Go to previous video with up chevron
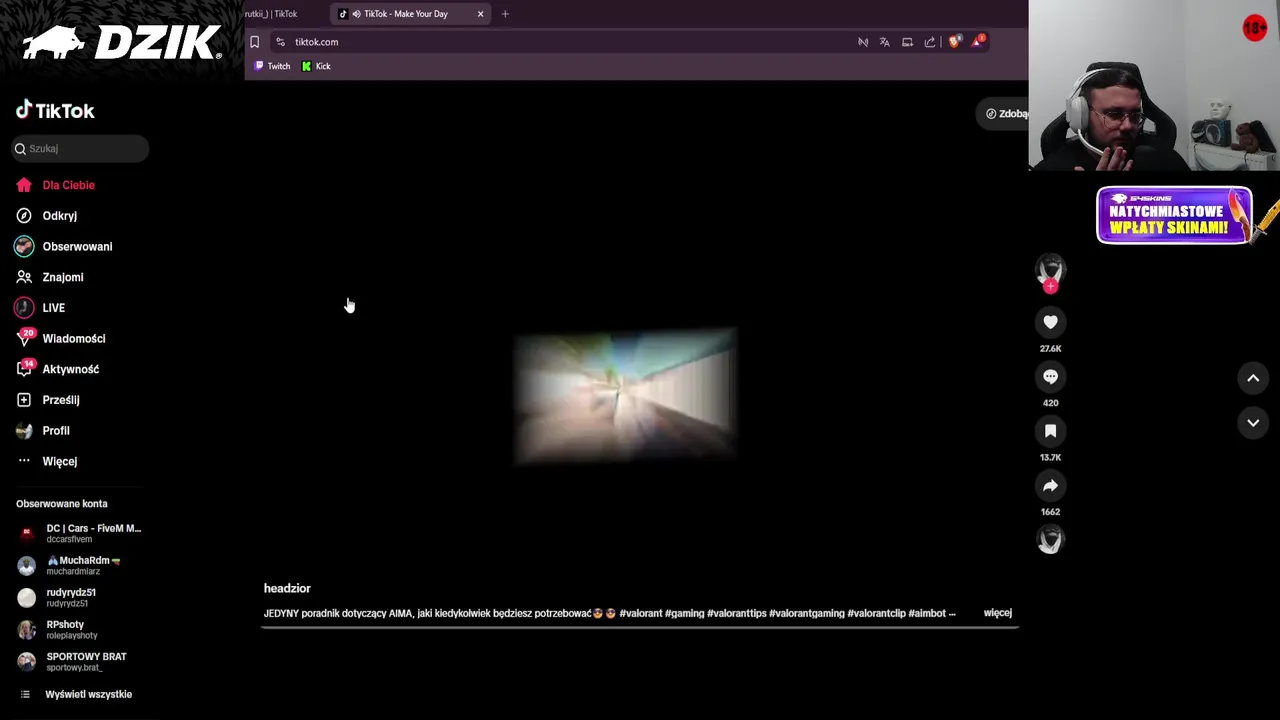Image resolution: width=1280 pixels, height=720 pixels. [x=1253, y=378]
